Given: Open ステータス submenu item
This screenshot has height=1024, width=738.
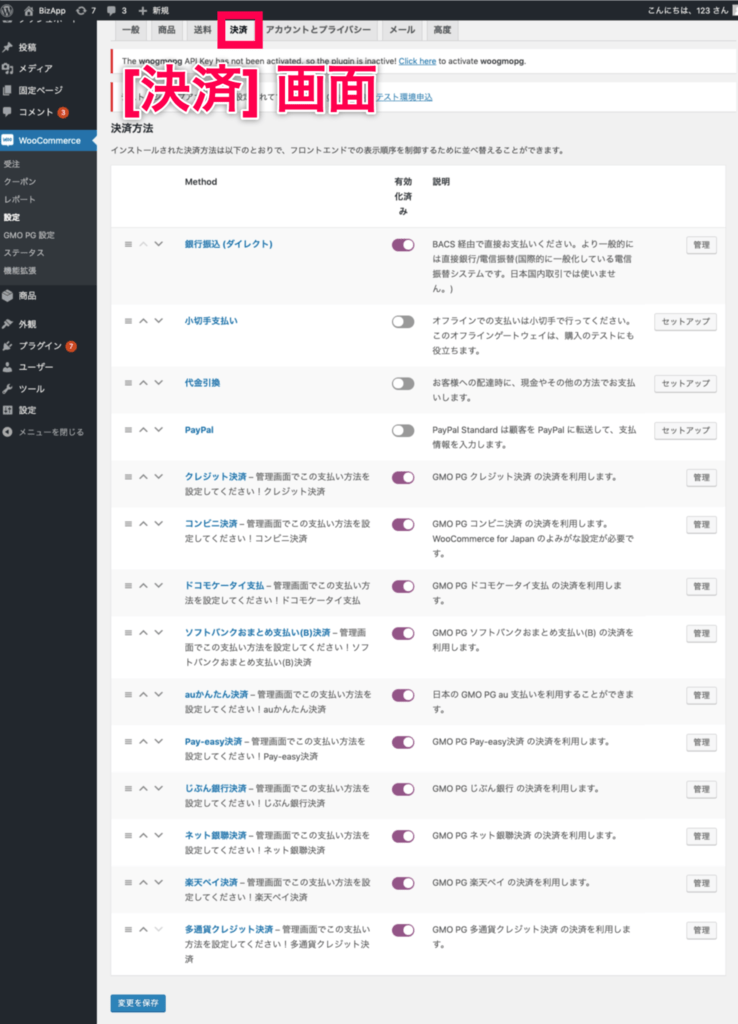Looking at the screenshot, I should coord(24,253).
